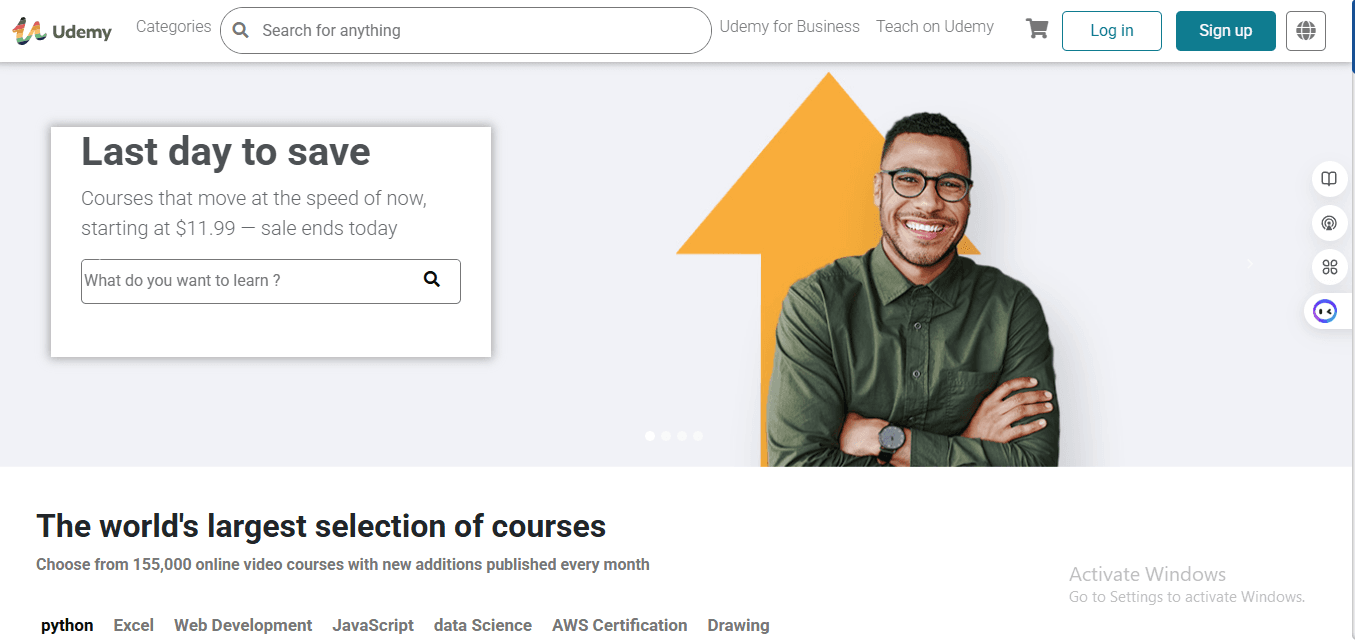This screenshot has width=1355, height=640.
Task: Click the shopping cart icon
Action: coord(1036,29)
